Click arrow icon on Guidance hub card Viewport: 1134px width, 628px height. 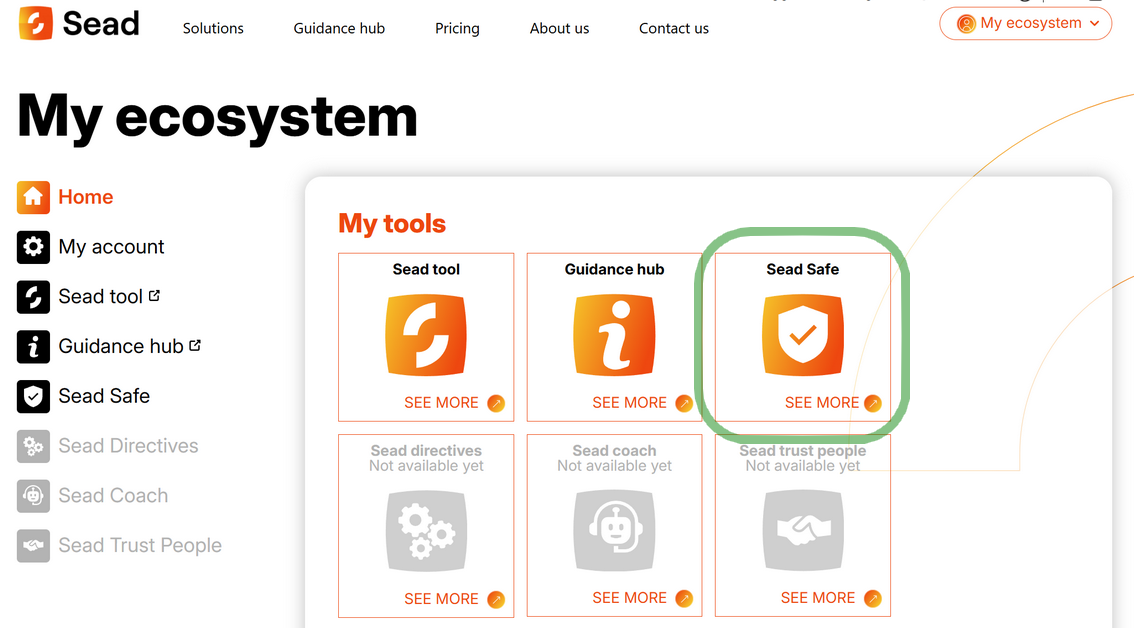[684, 403]
